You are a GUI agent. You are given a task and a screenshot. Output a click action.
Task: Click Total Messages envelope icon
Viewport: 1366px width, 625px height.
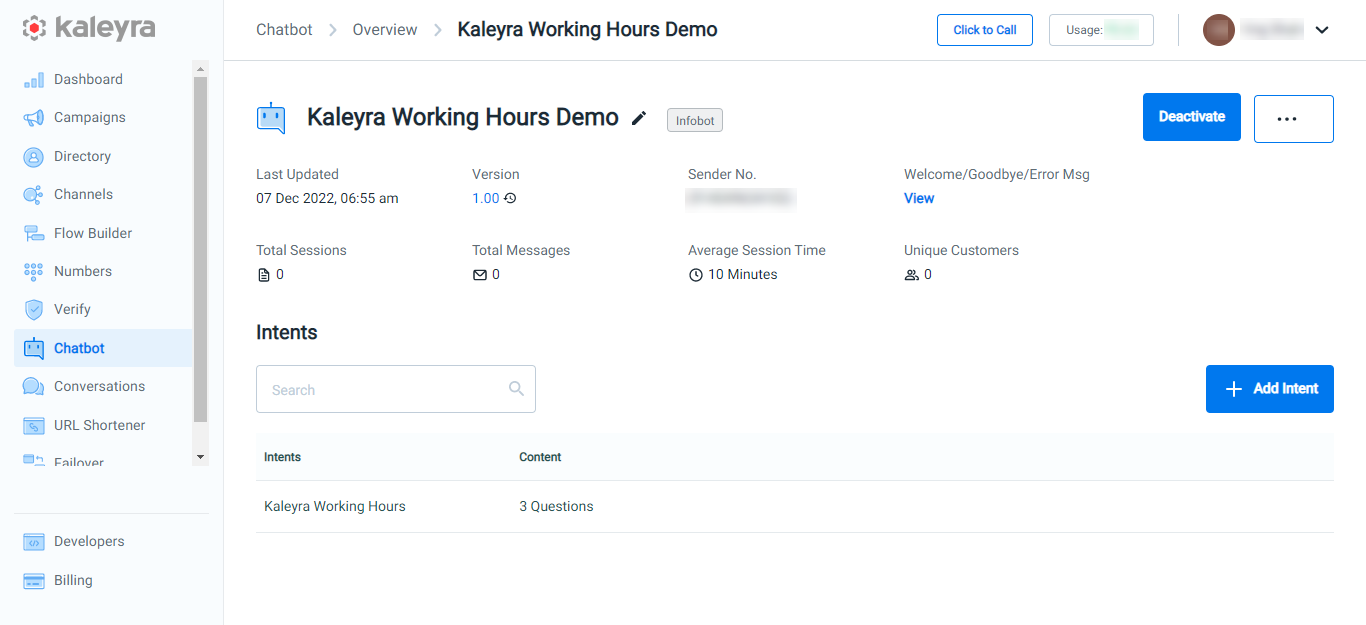click(480, 275)
